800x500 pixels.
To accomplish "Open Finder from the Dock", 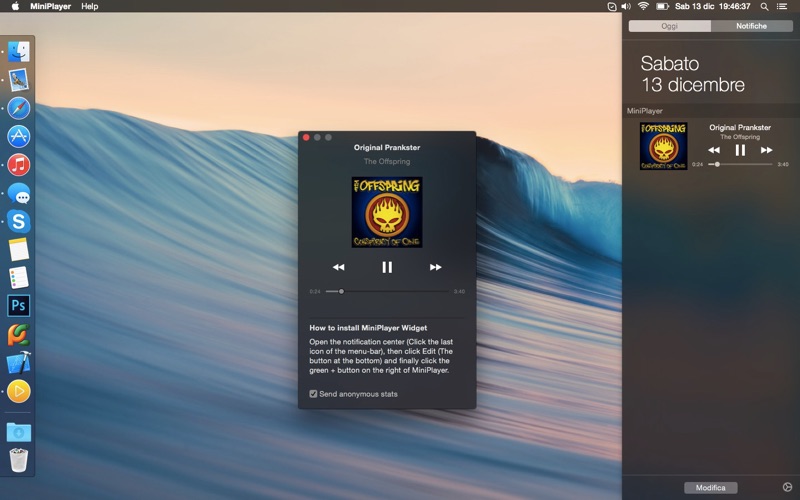I will click(x=19, y=52).
